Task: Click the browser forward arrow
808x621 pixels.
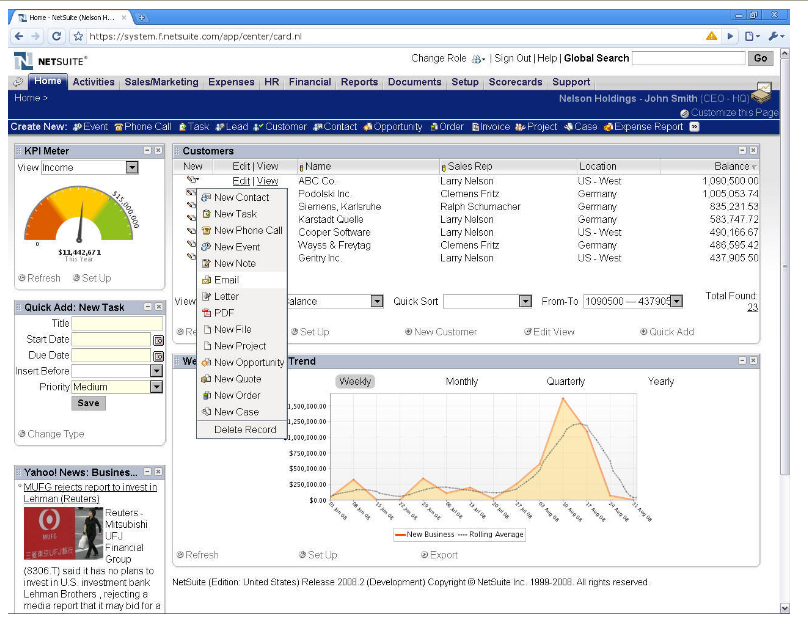Action: pyautogui.click(x=35, y=36)
